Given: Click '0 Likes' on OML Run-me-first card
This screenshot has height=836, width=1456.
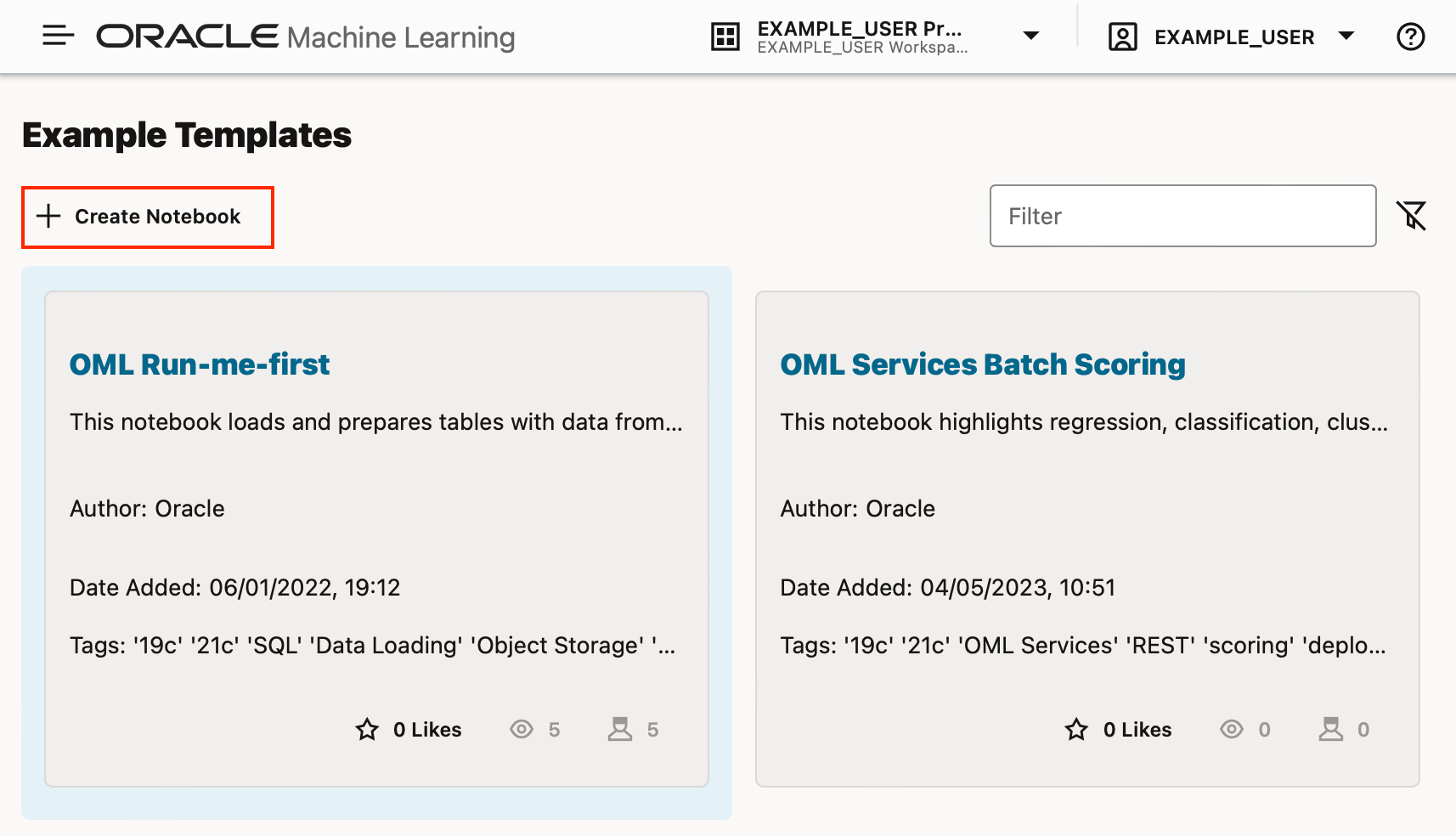Looking at the screenshot, I should click(427, 730).
